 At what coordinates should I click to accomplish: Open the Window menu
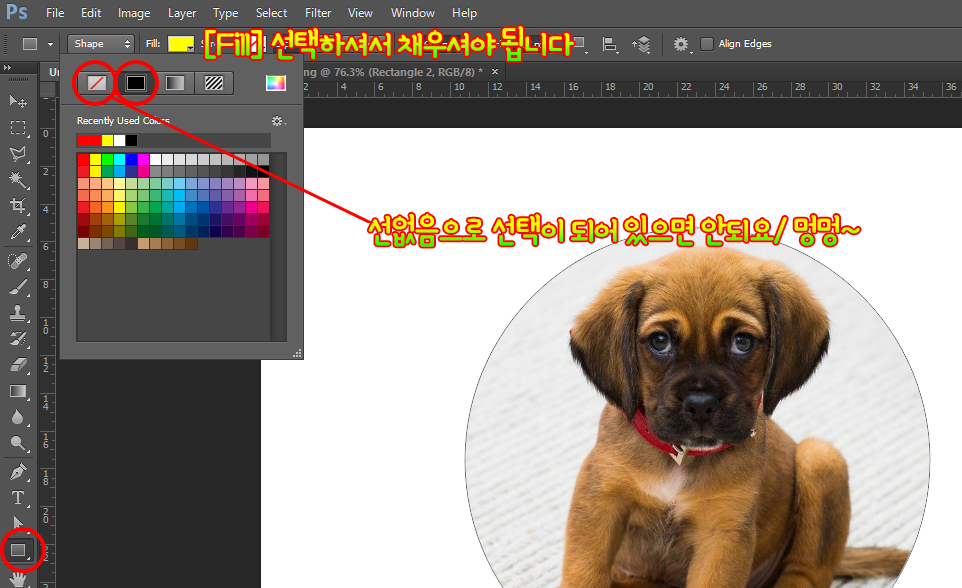coord(412,13)
